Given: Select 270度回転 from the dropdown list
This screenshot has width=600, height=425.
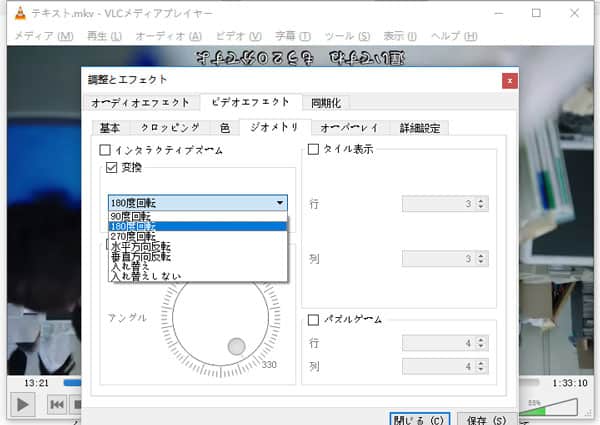Looking at the screenshot, I should [198, 236].
